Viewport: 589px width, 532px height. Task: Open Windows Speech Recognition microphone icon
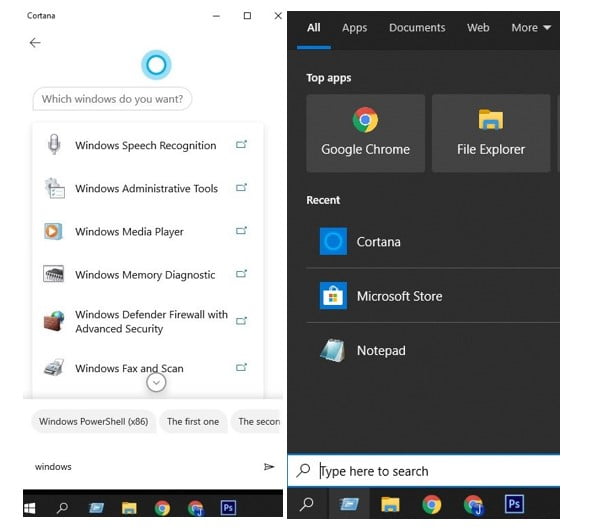(54, 144)
